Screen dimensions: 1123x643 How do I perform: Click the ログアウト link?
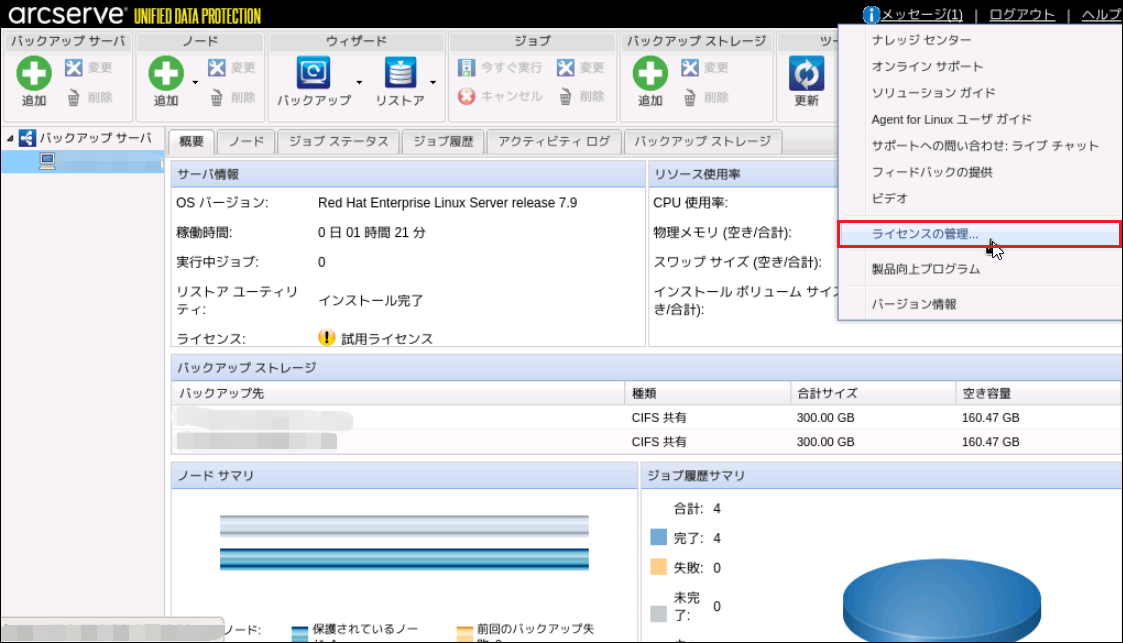[1022, 14]
